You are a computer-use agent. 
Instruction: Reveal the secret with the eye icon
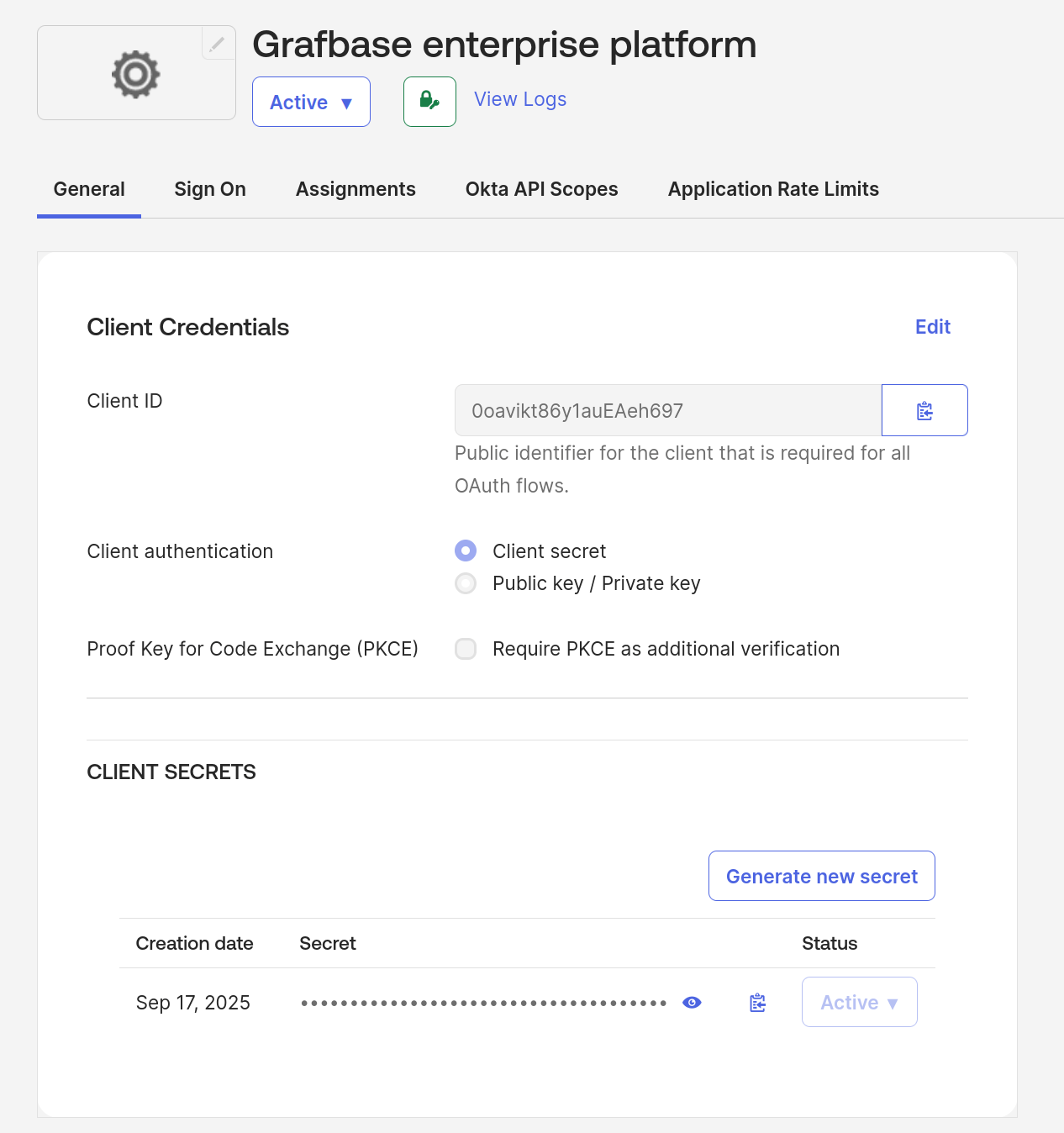[692, 1003]
